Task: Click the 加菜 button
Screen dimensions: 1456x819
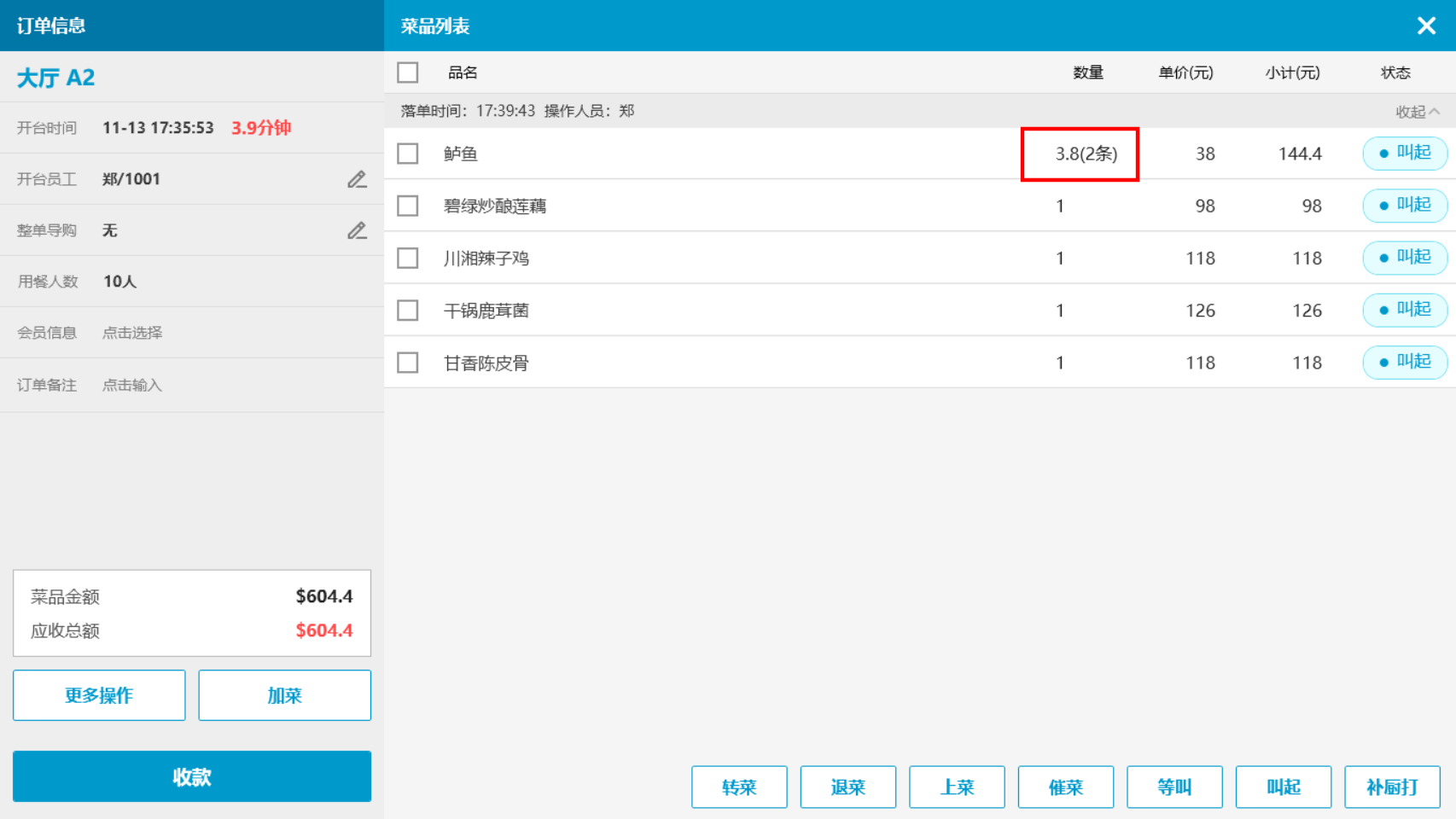Action: pyautogui.click(x=284, y=695)
